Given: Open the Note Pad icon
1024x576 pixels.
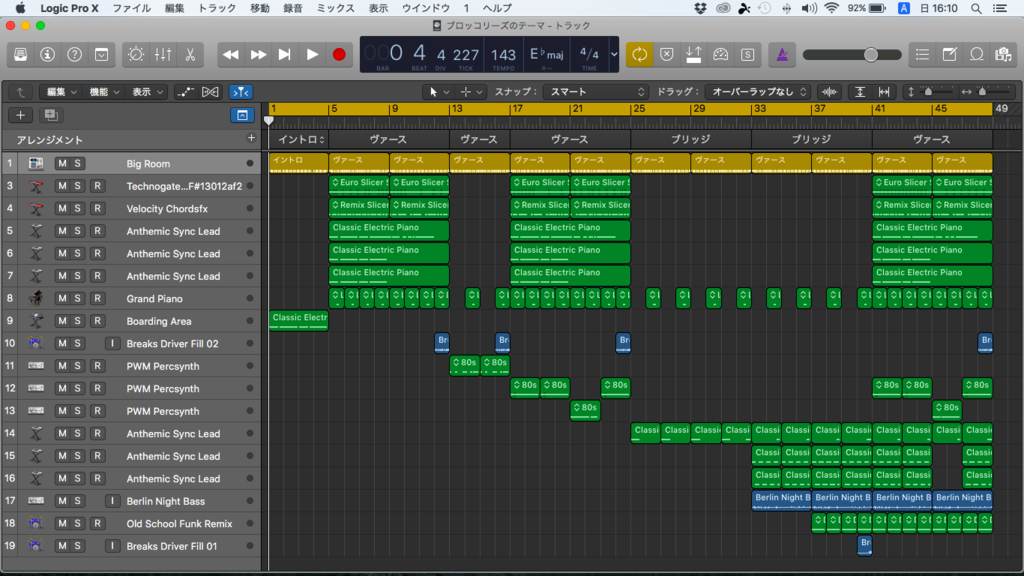Looking at the screenshot, I should tap(950, 55).
